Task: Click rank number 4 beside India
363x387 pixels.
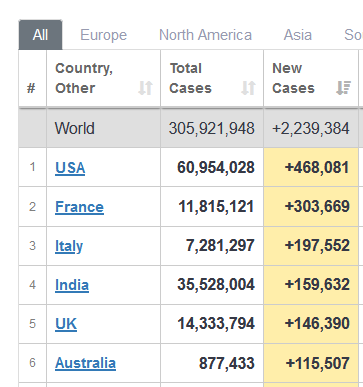Action: click(x=32, y=285)
